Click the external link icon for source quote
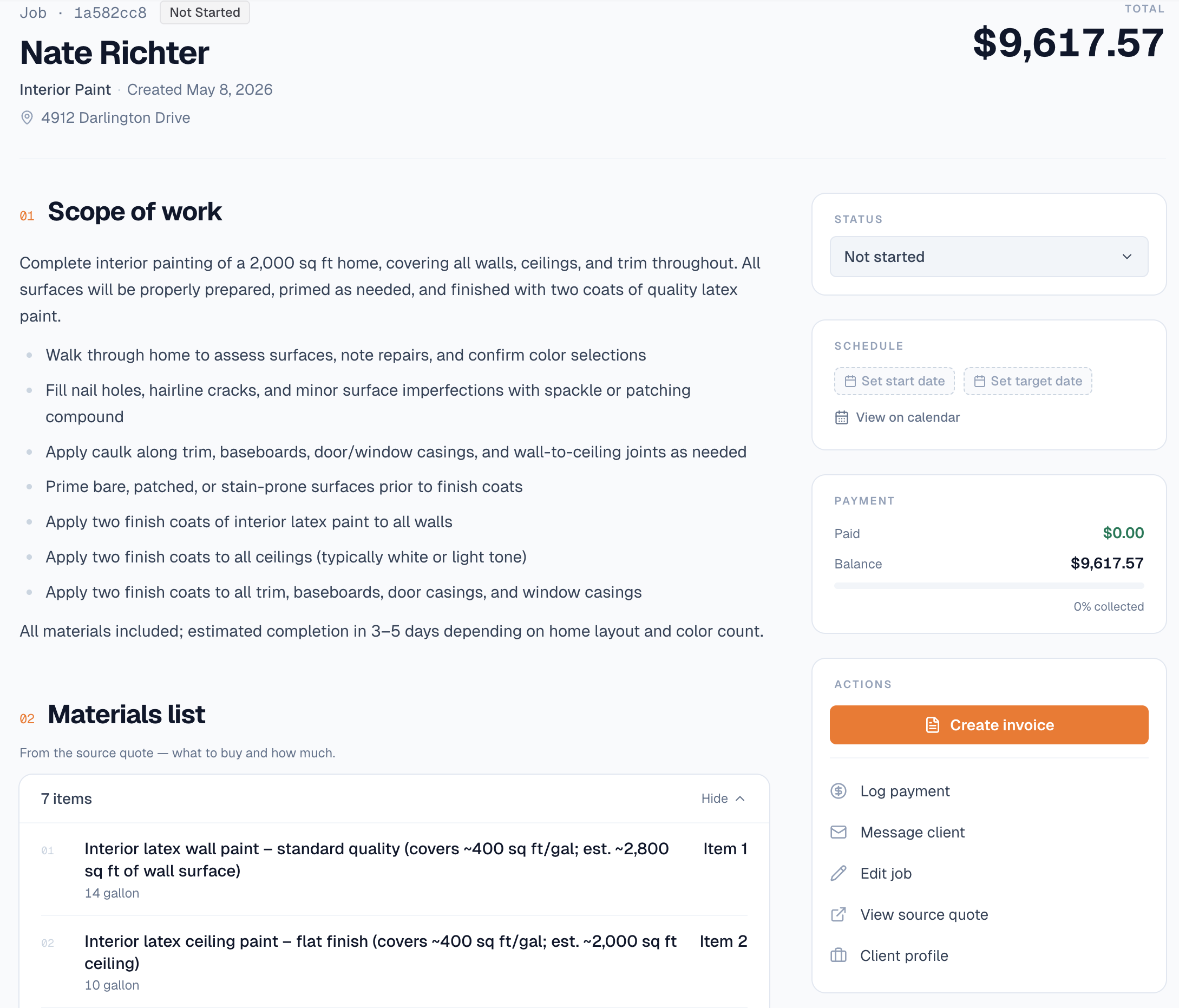The image size is (1179, 1008). (x=838, y=914)
